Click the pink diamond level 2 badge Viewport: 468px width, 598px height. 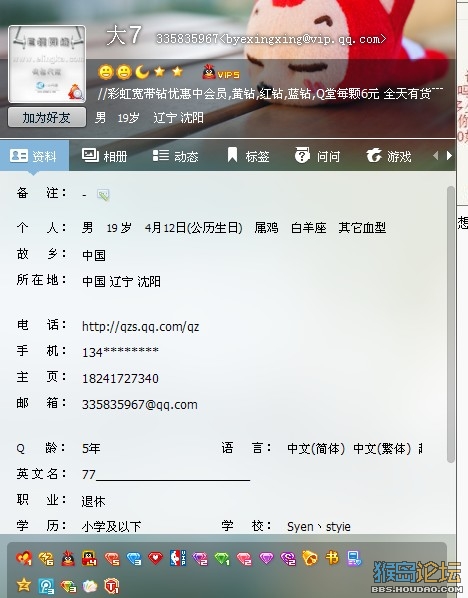tap(244, 559)
